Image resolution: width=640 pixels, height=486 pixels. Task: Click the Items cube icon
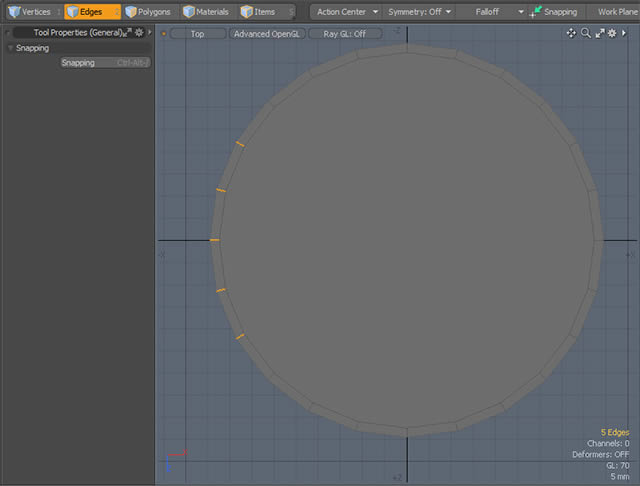click(x=247, y=12)
